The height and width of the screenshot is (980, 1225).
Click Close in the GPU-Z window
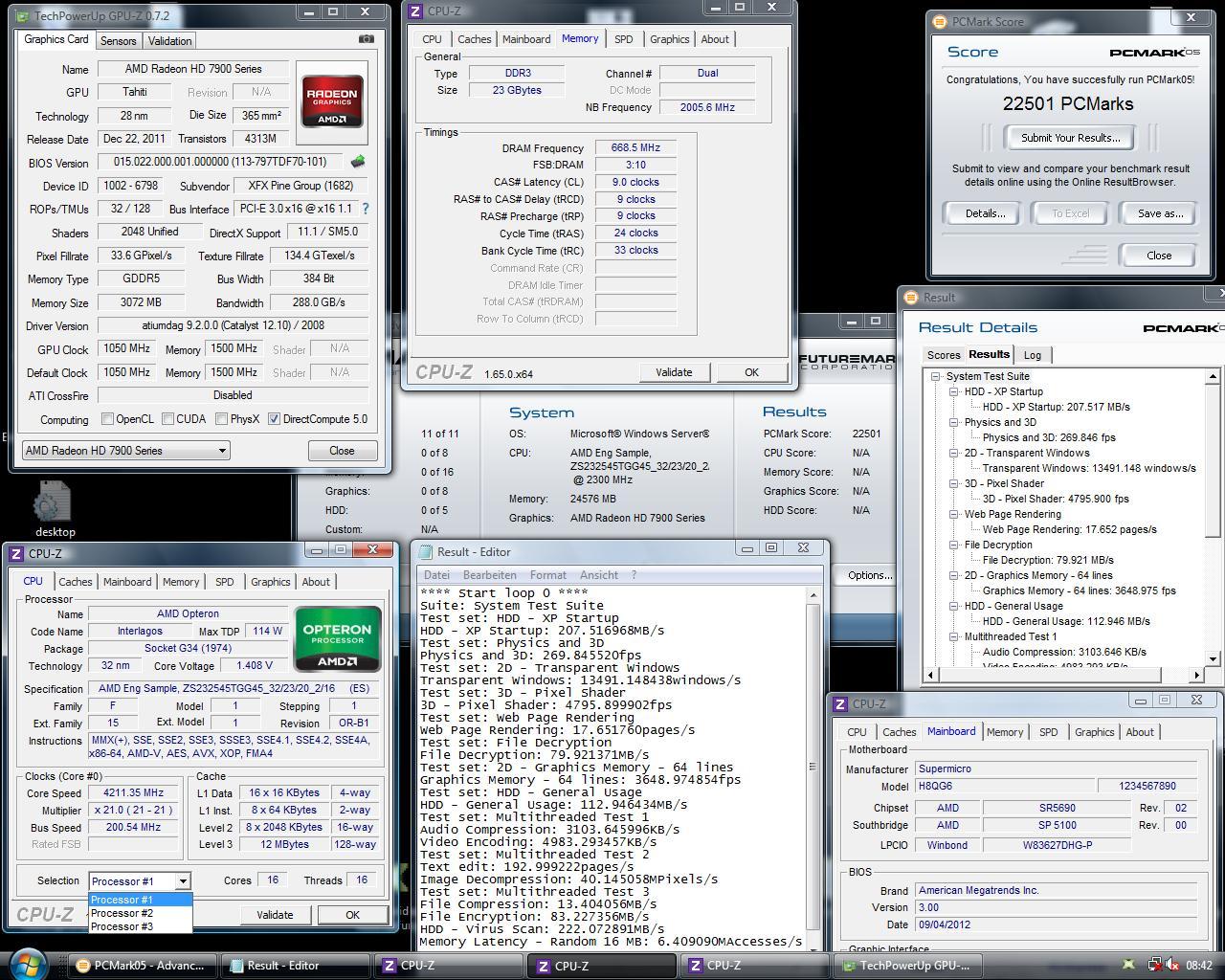pos(342,450)
